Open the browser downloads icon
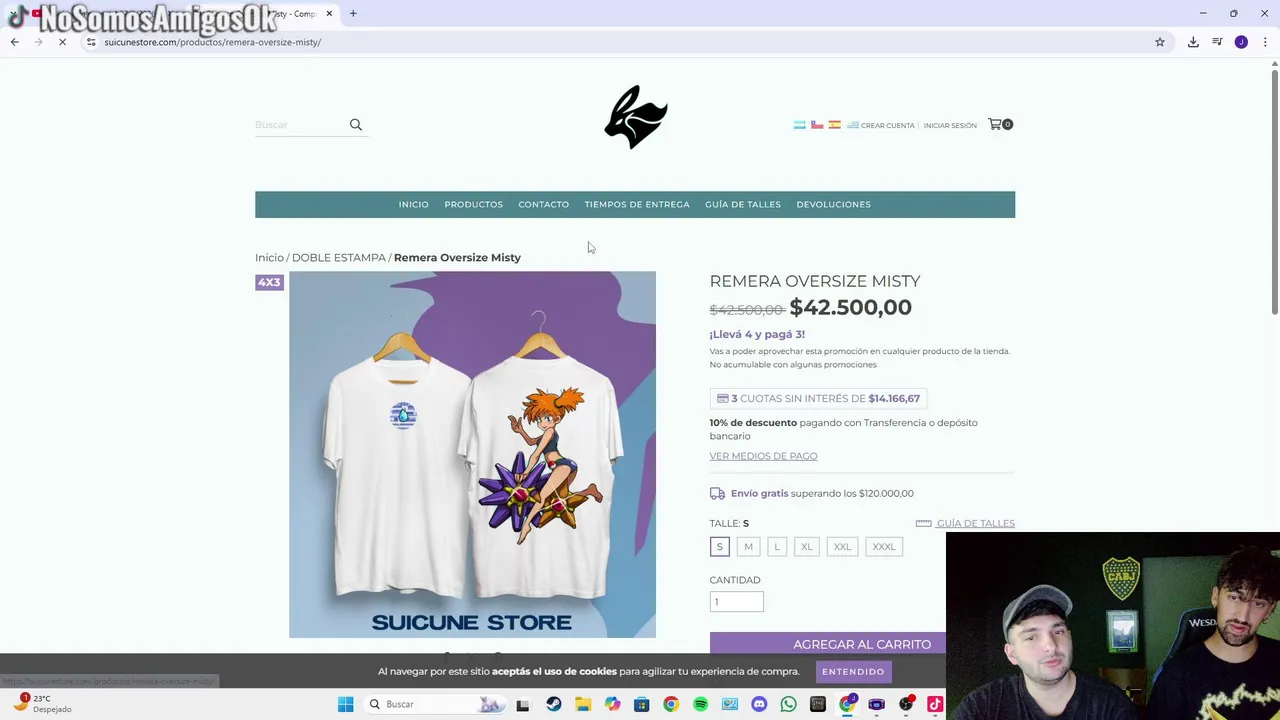 tap(1193, 42)
